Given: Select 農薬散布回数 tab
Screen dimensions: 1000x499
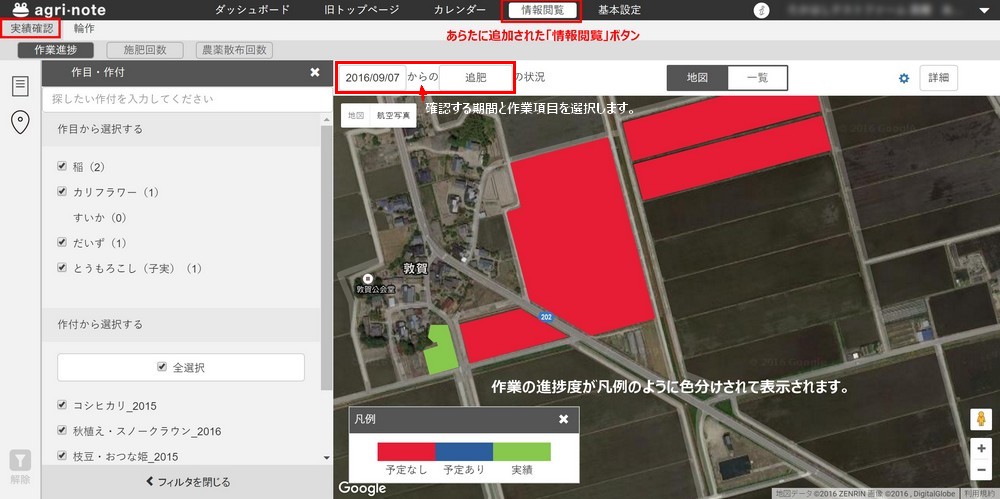Looking at the screenshot, I should coord(234,50).
